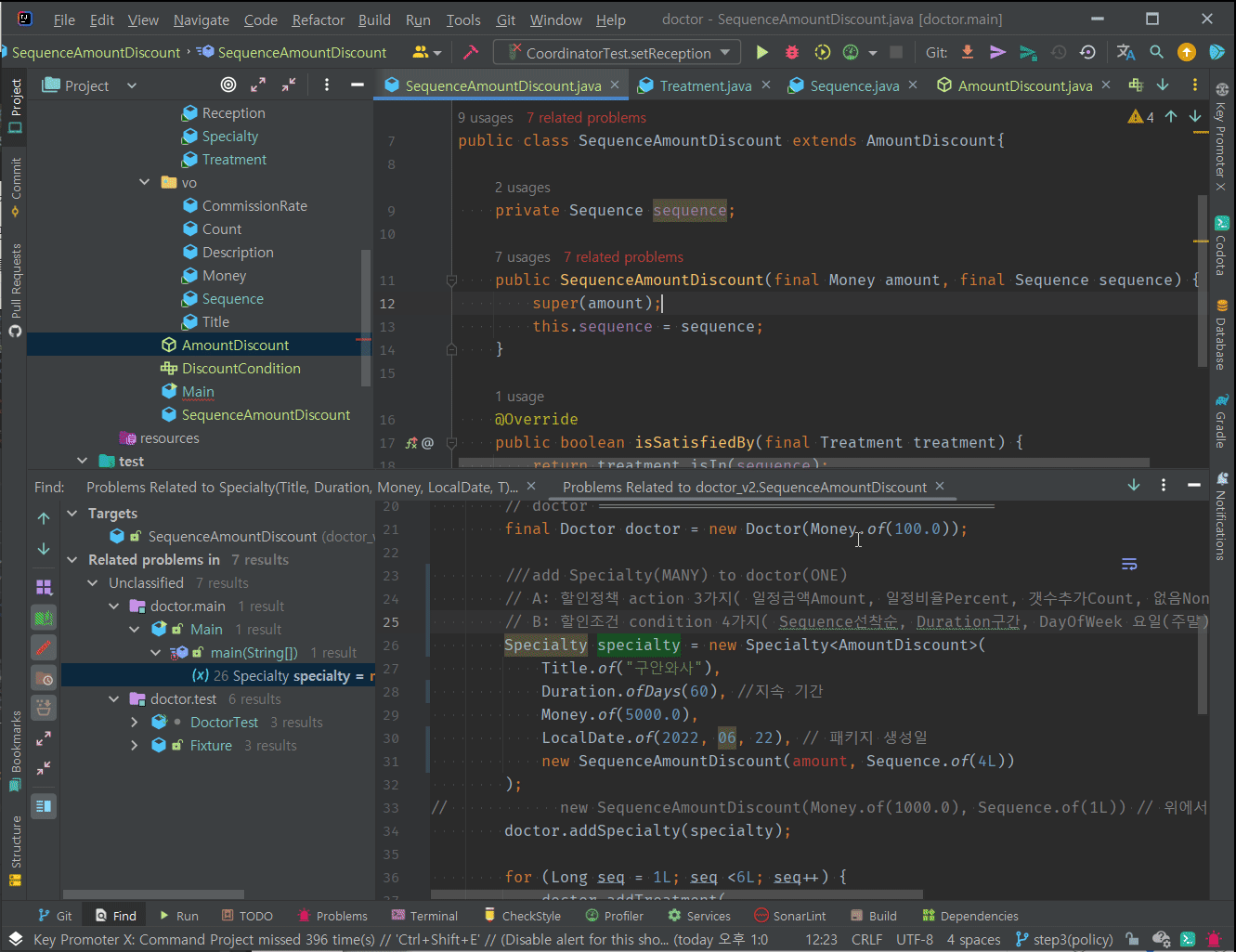Toggle the Preview Source panel button
This screenshot has width=1236, height=952.
tap(44, 805)
